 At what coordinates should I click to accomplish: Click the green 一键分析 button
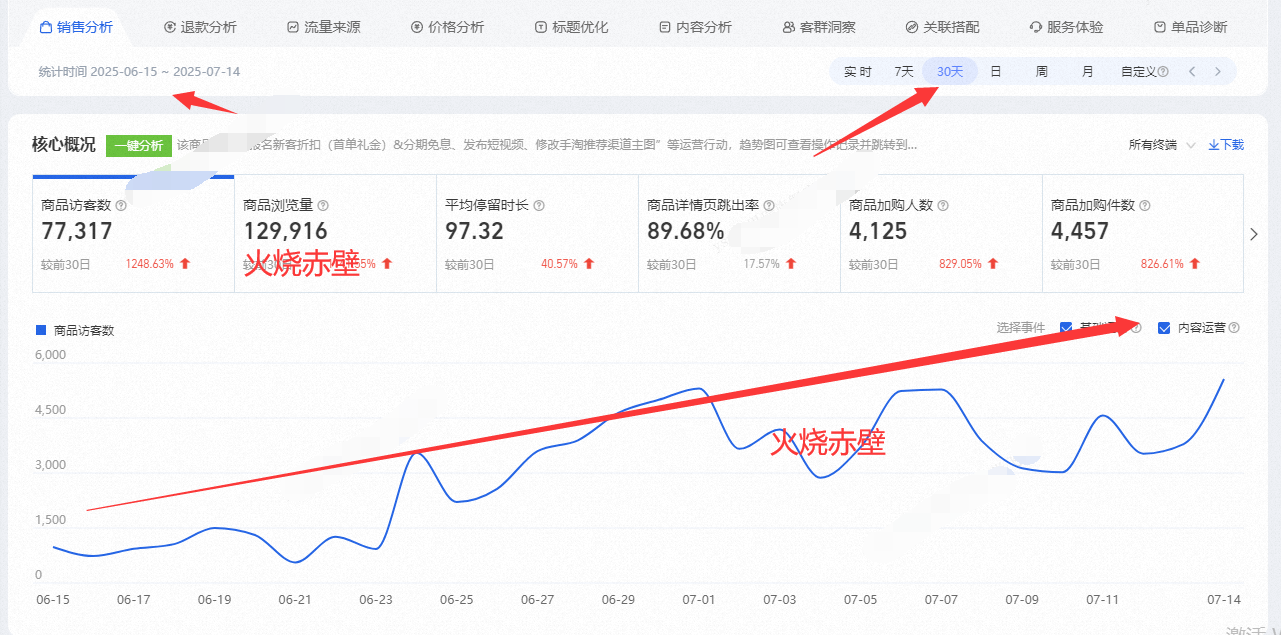click(139, 145)
